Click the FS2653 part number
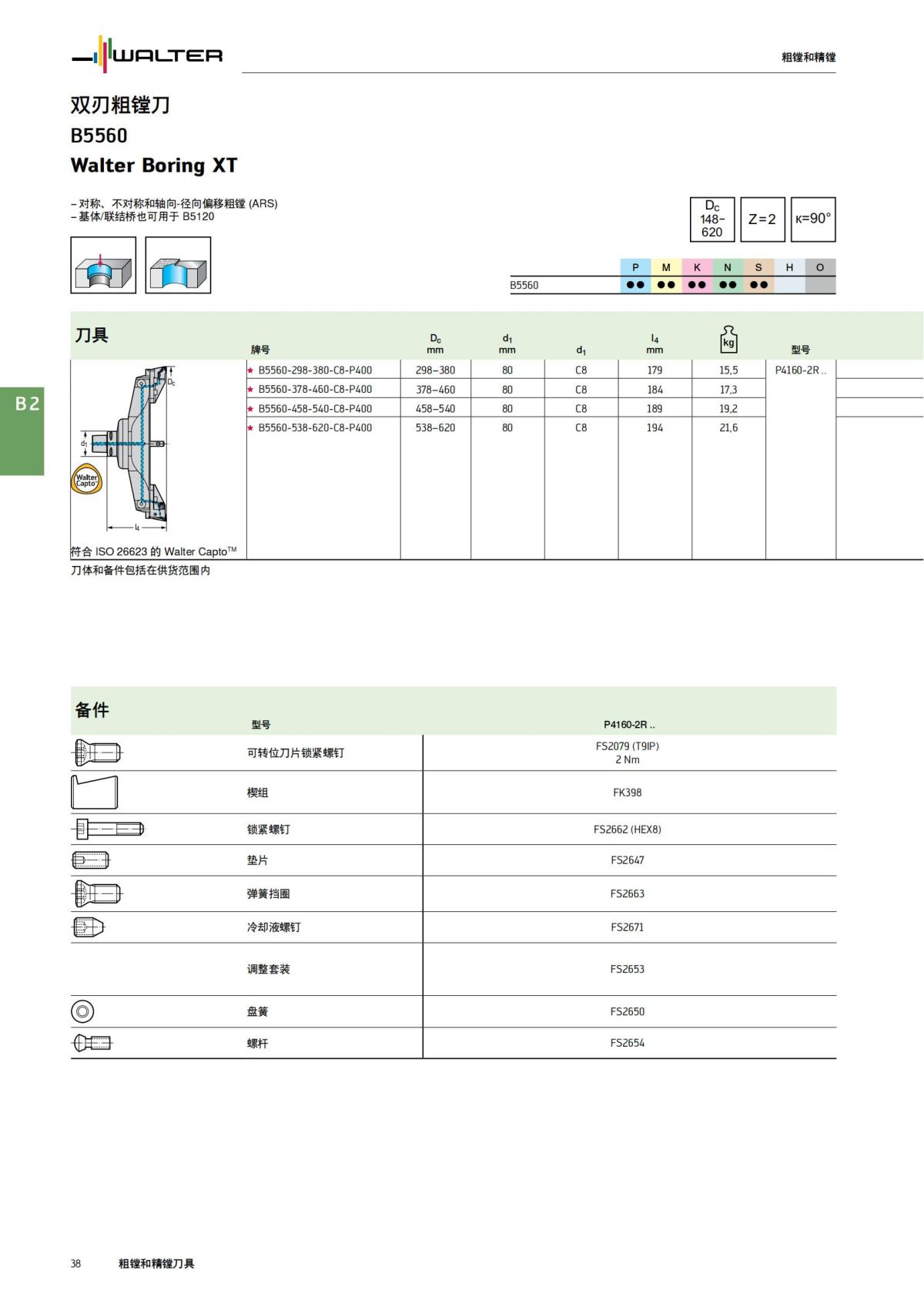The height and width of the screenshot is (1307, 924). (x=628, y=969)
